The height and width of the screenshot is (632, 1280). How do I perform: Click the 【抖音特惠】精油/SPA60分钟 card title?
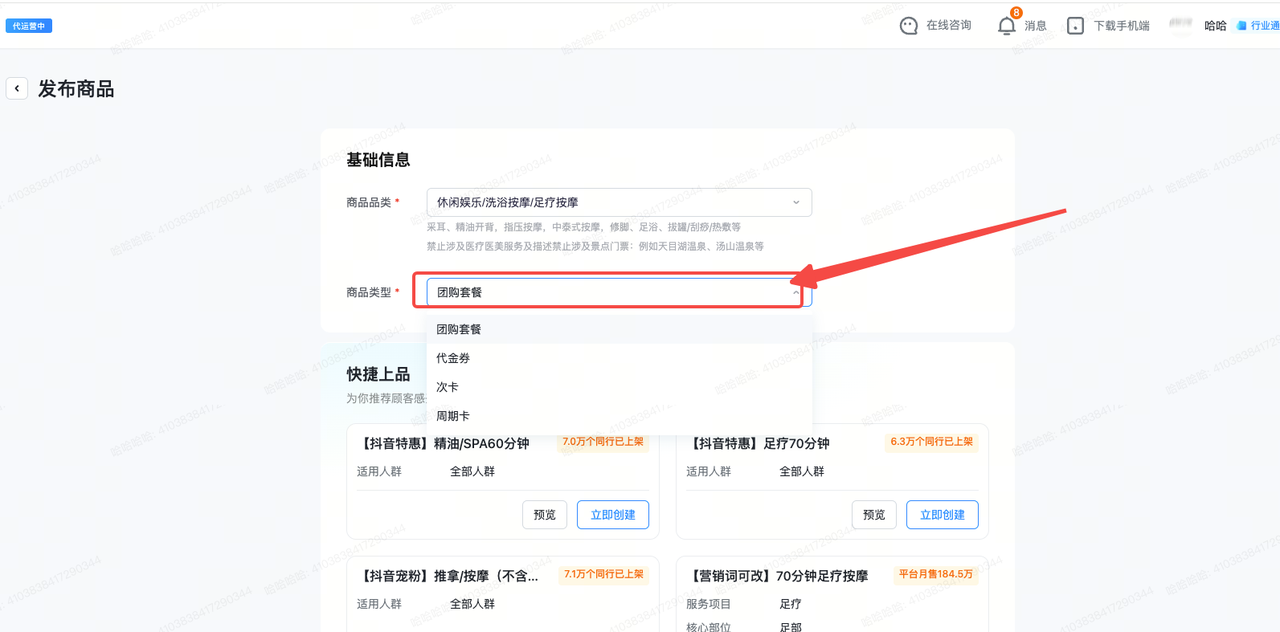pyautogui.click(x=443, y=443)
